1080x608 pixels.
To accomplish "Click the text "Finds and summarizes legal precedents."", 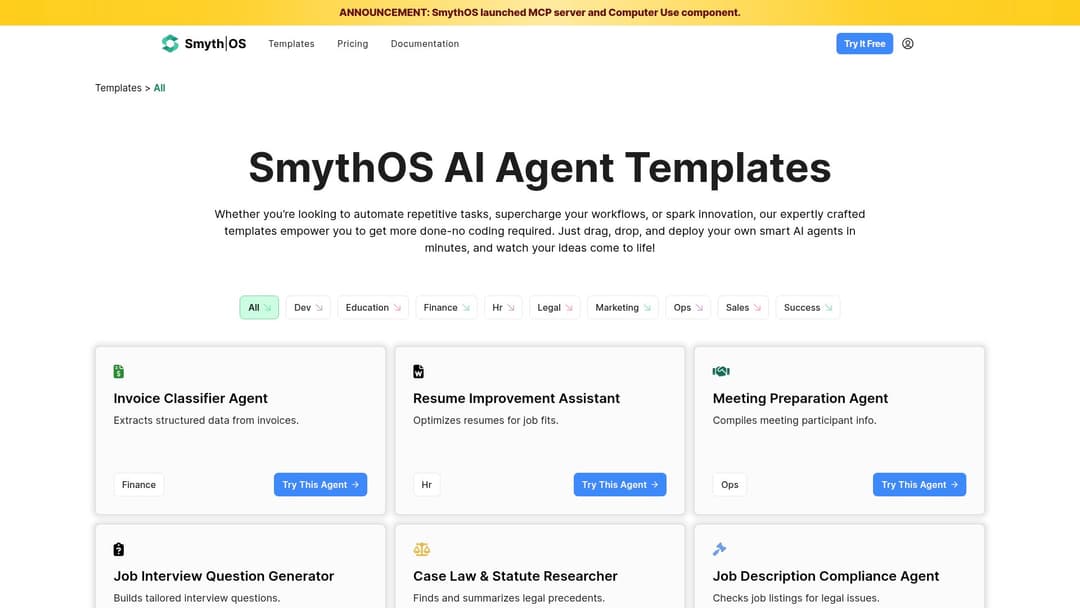I will (x=508, y=598).
